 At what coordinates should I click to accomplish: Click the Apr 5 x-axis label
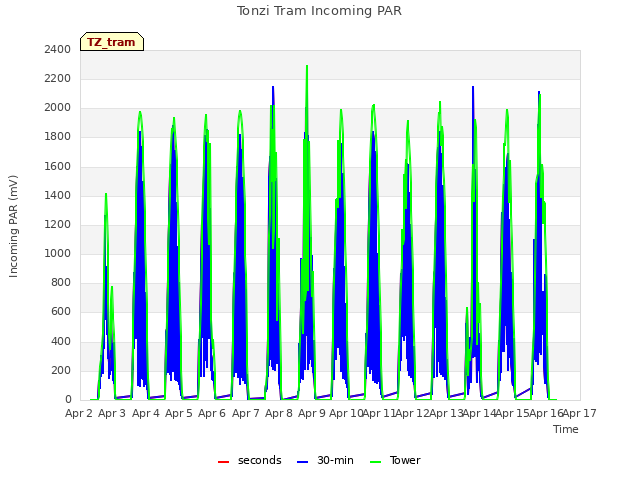click(179, 413)
